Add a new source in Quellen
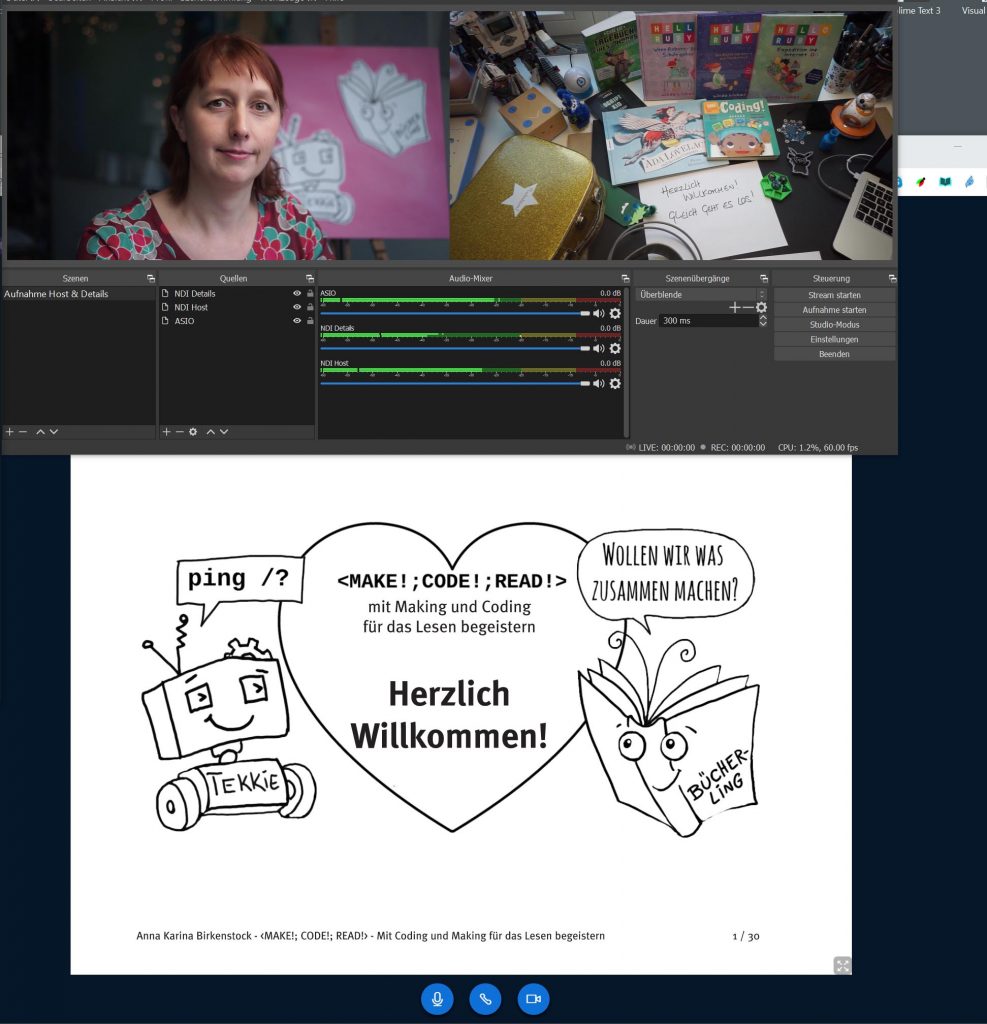The width and height of the screenshot is (987, 1024). point(167,432)
